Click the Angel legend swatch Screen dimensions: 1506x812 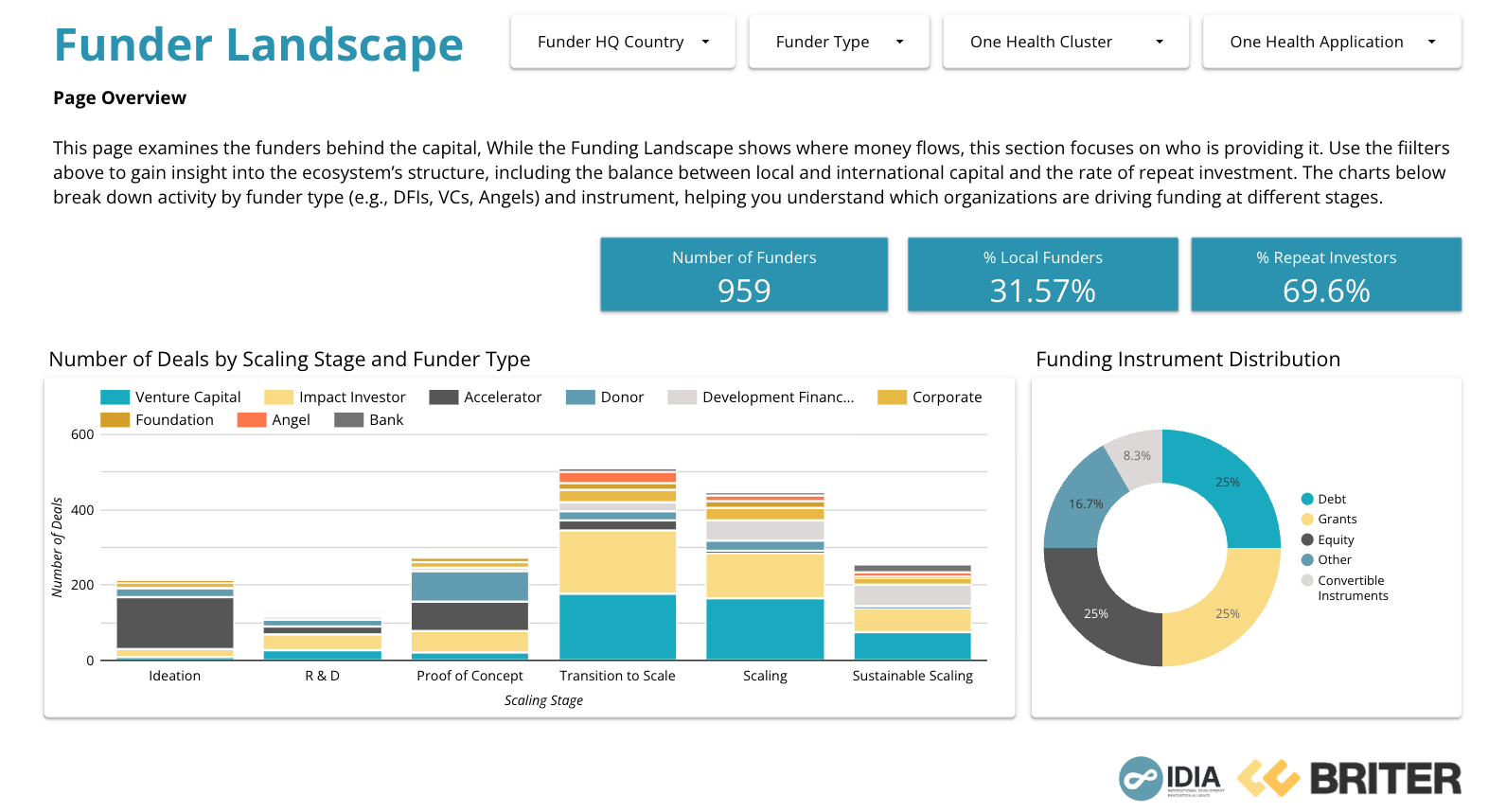point(252,420)
